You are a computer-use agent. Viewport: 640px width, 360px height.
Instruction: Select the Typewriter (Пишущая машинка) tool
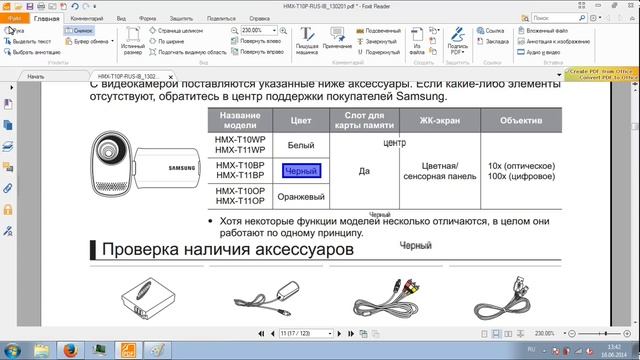click(307, 41)
